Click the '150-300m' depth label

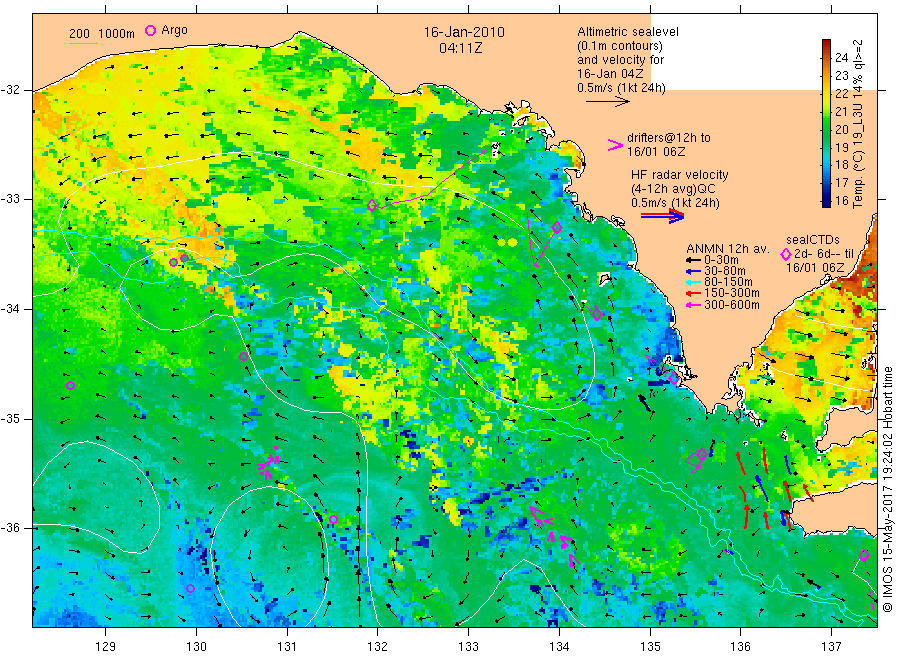732,293
